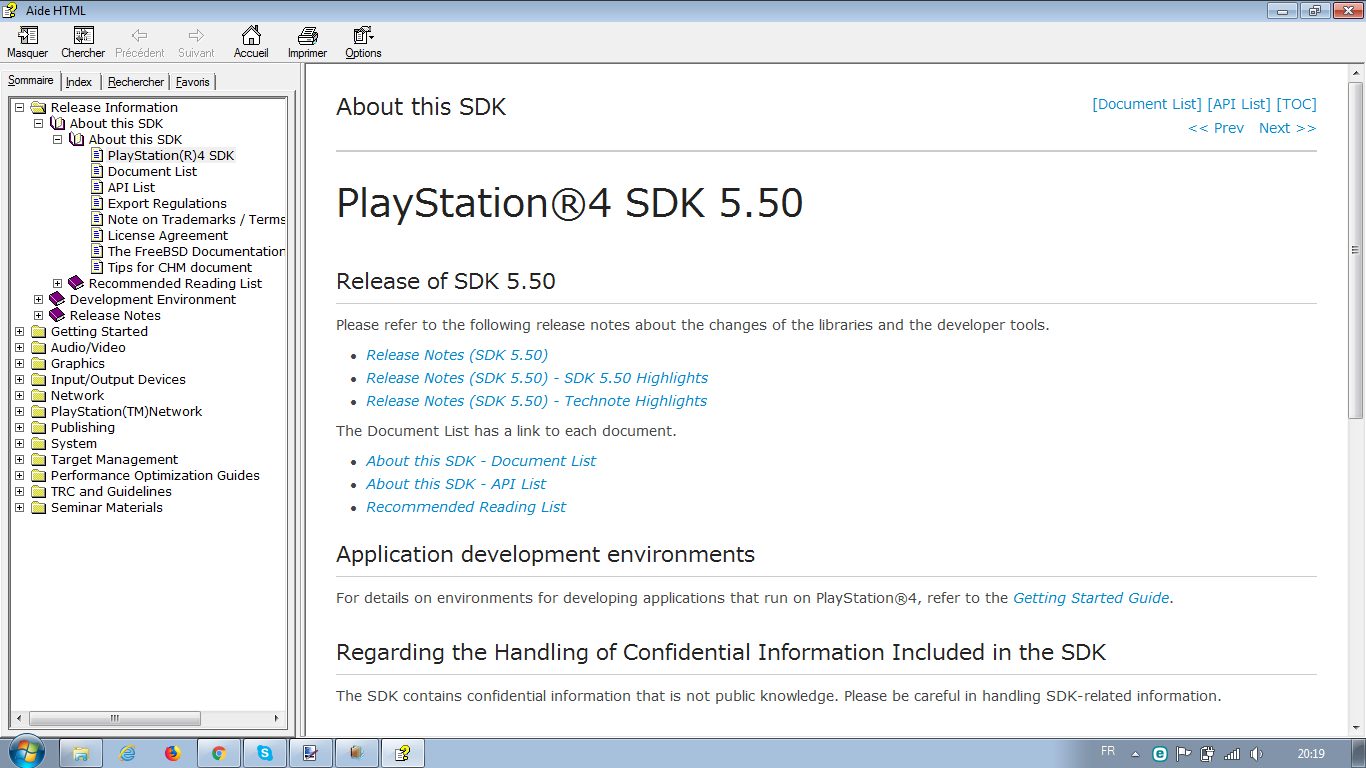Click the page icon beside API List
Screen dimensions: 1366x768
click(97, 187)
